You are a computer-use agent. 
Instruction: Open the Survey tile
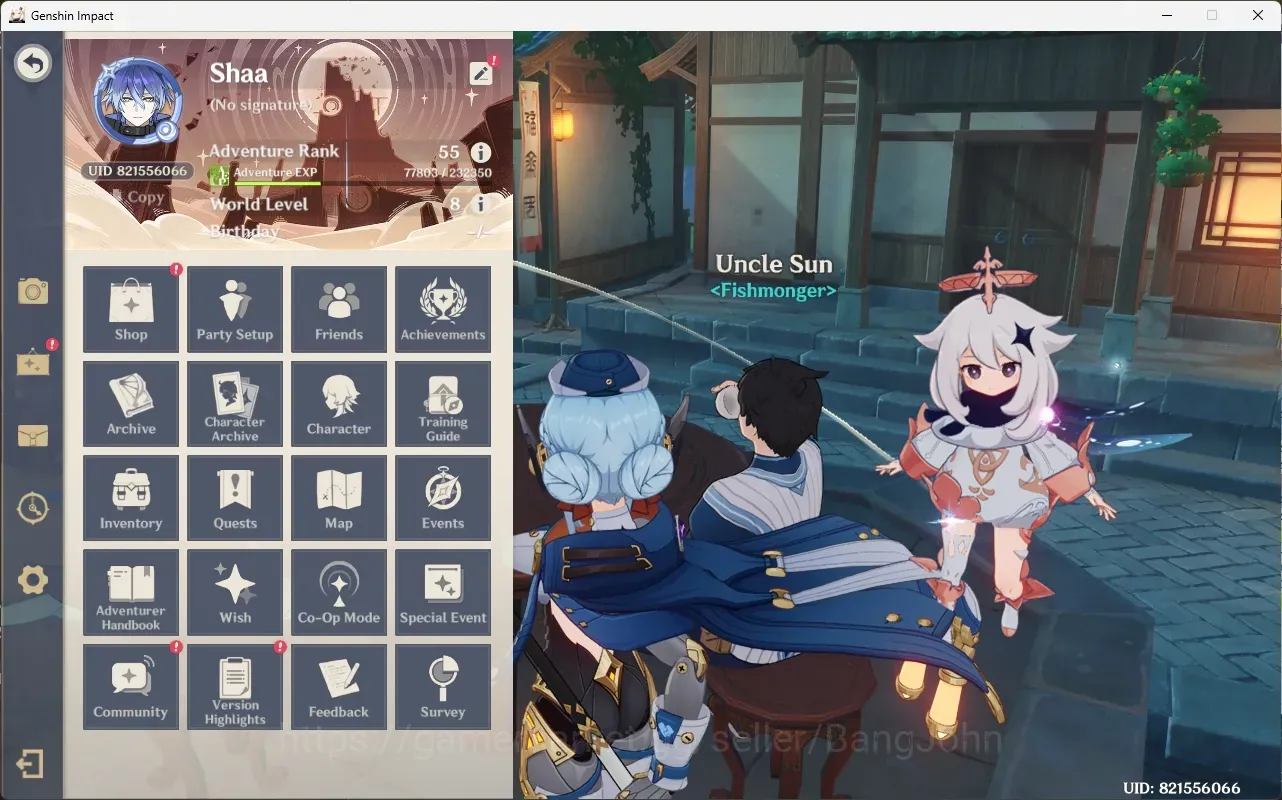pos(443,687)
